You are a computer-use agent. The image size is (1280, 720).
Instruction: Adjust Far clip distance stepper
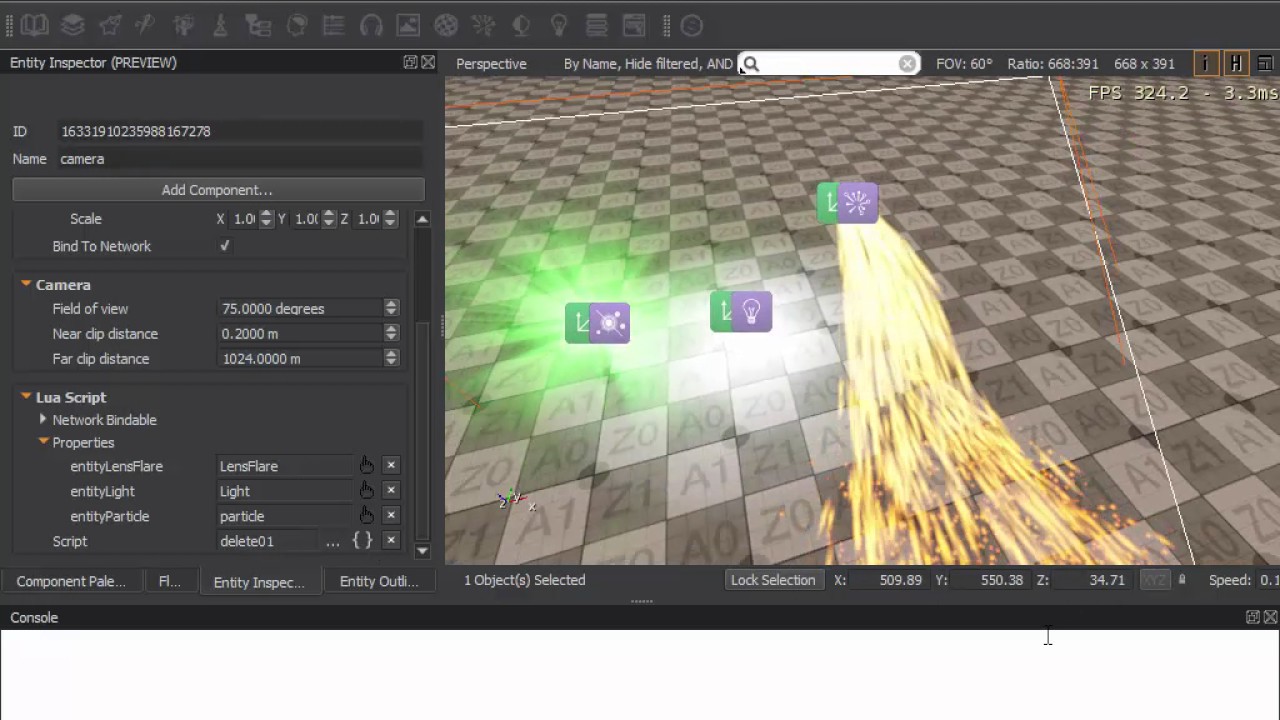point(391,359)
